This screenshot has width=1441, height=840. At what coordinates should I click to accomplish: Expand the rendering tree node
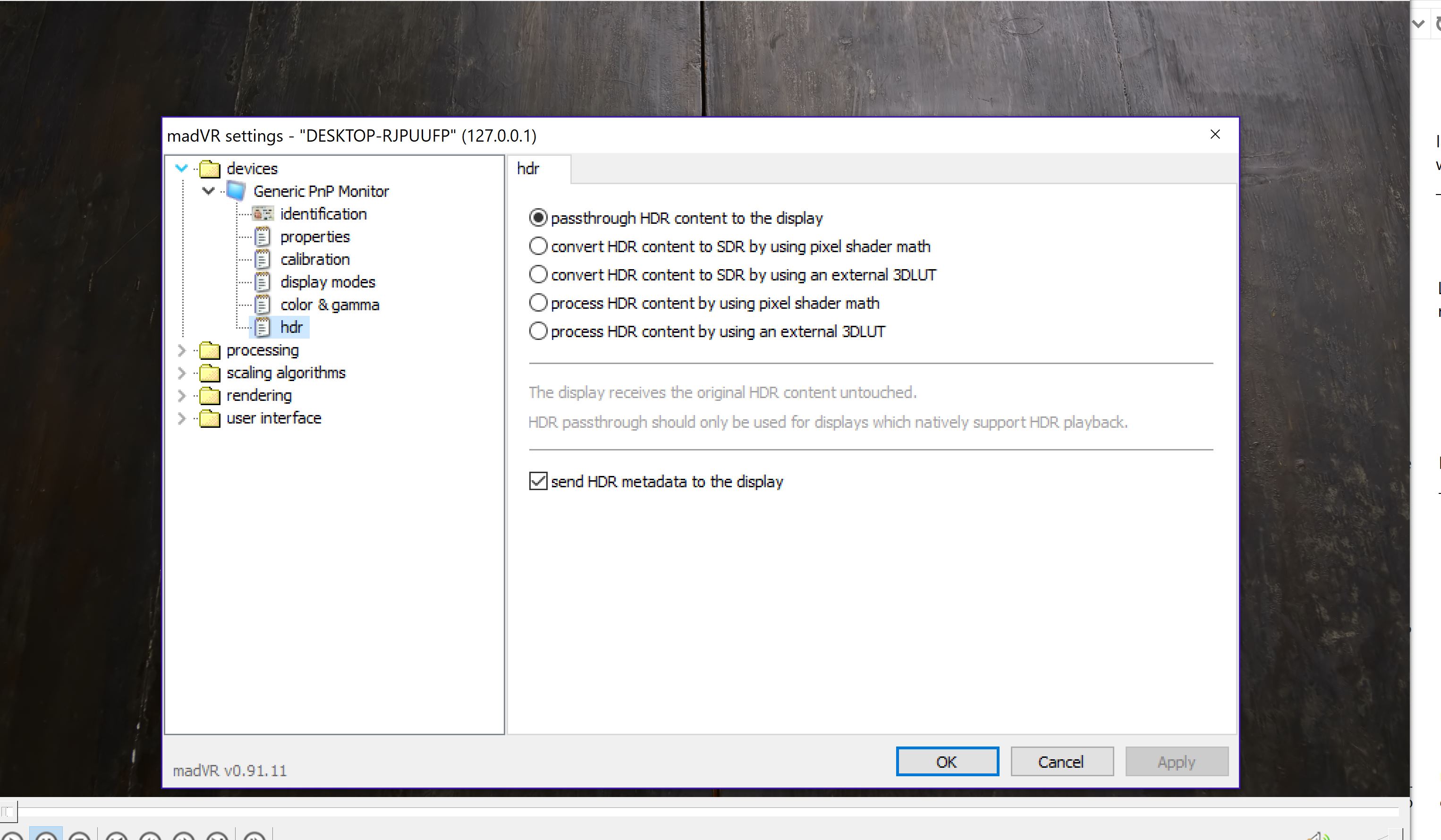point(182,396)
